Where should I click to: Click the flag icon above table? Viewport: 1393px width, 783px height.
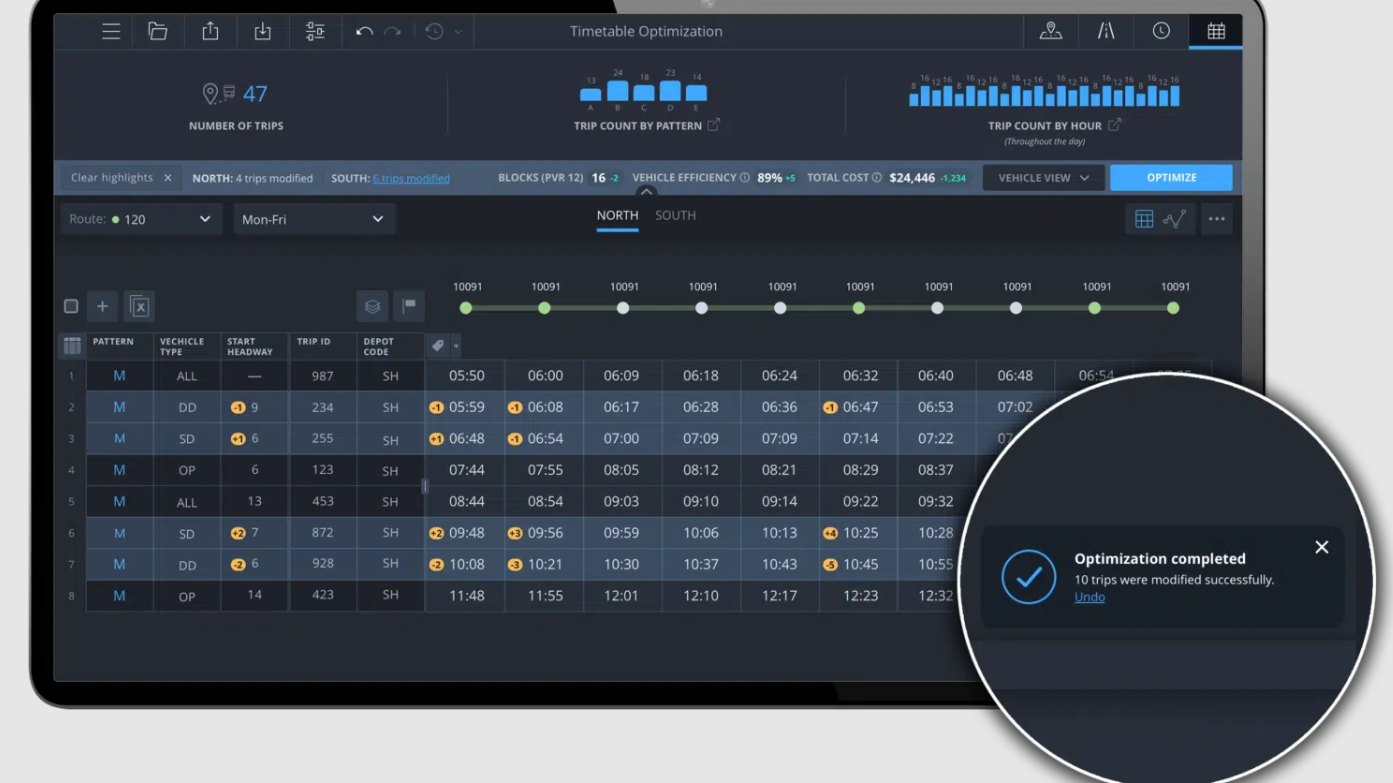(409, 307)
